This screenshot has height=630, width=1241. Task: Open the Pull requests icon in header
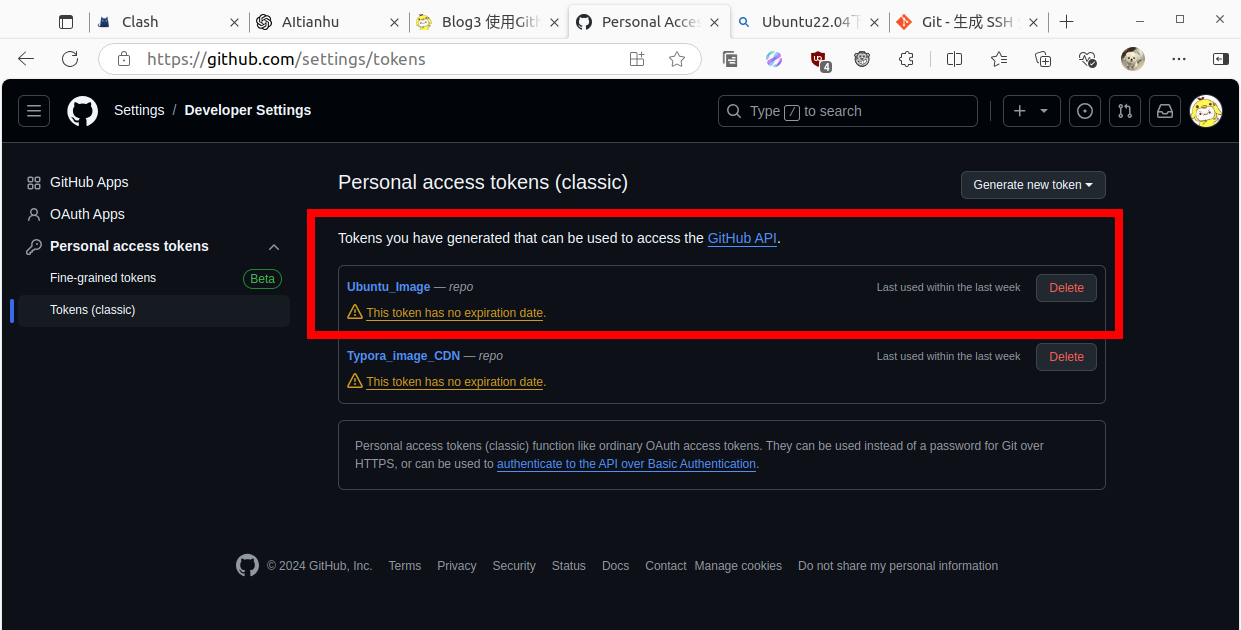(x=1125, y=111)
